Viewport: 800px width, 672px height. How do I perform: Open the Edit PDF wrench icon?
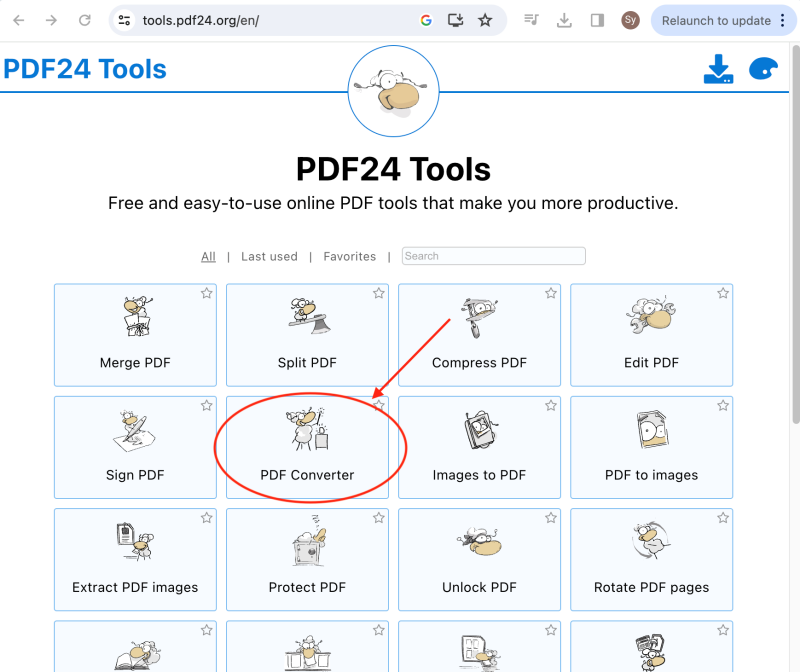(x=651, y=315)
